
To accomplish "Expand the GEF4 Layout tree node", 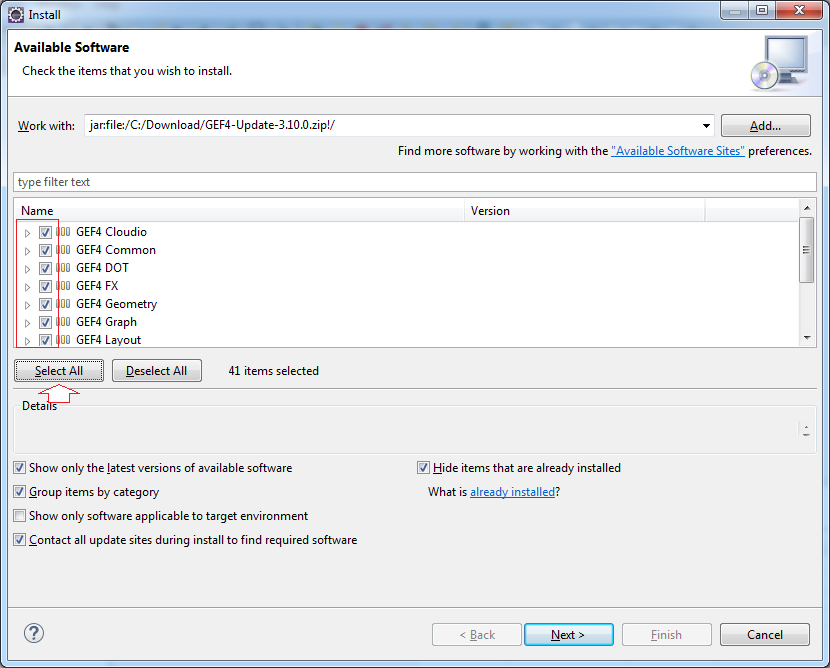I will [28, 341].
